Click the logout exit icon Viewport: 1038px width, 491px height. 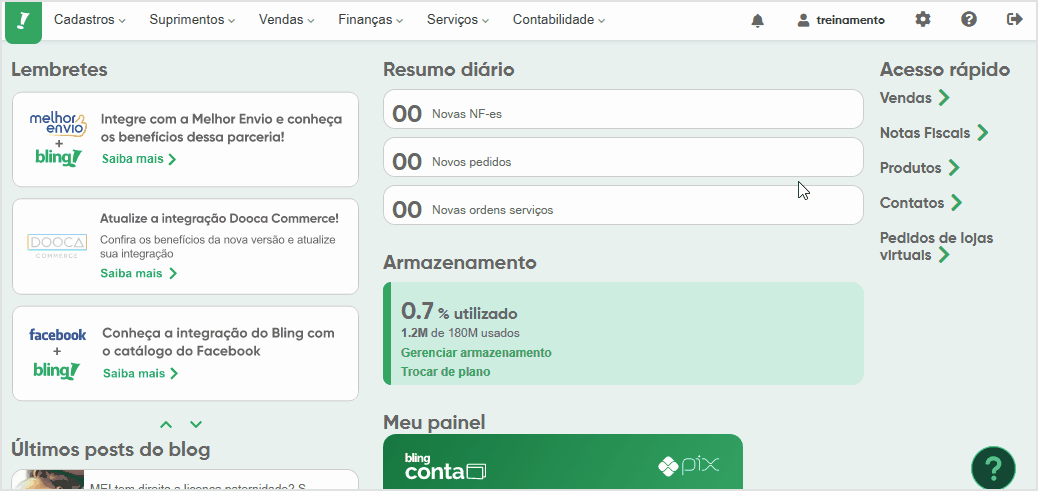pos(1014,19)
